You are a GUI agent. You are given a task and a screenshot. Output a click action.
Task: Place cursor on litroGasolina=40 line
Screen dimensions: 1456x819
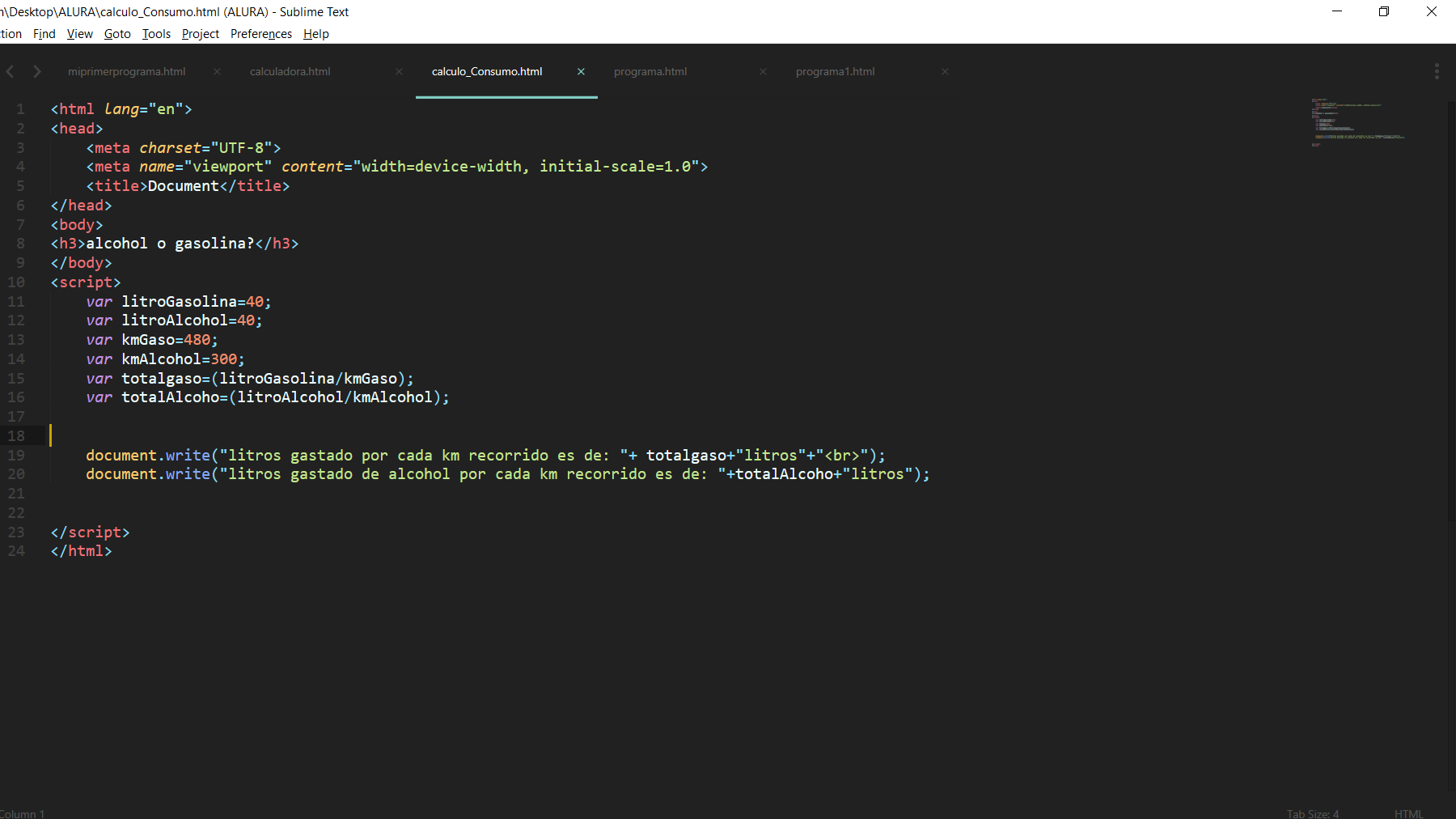(179, 302)
